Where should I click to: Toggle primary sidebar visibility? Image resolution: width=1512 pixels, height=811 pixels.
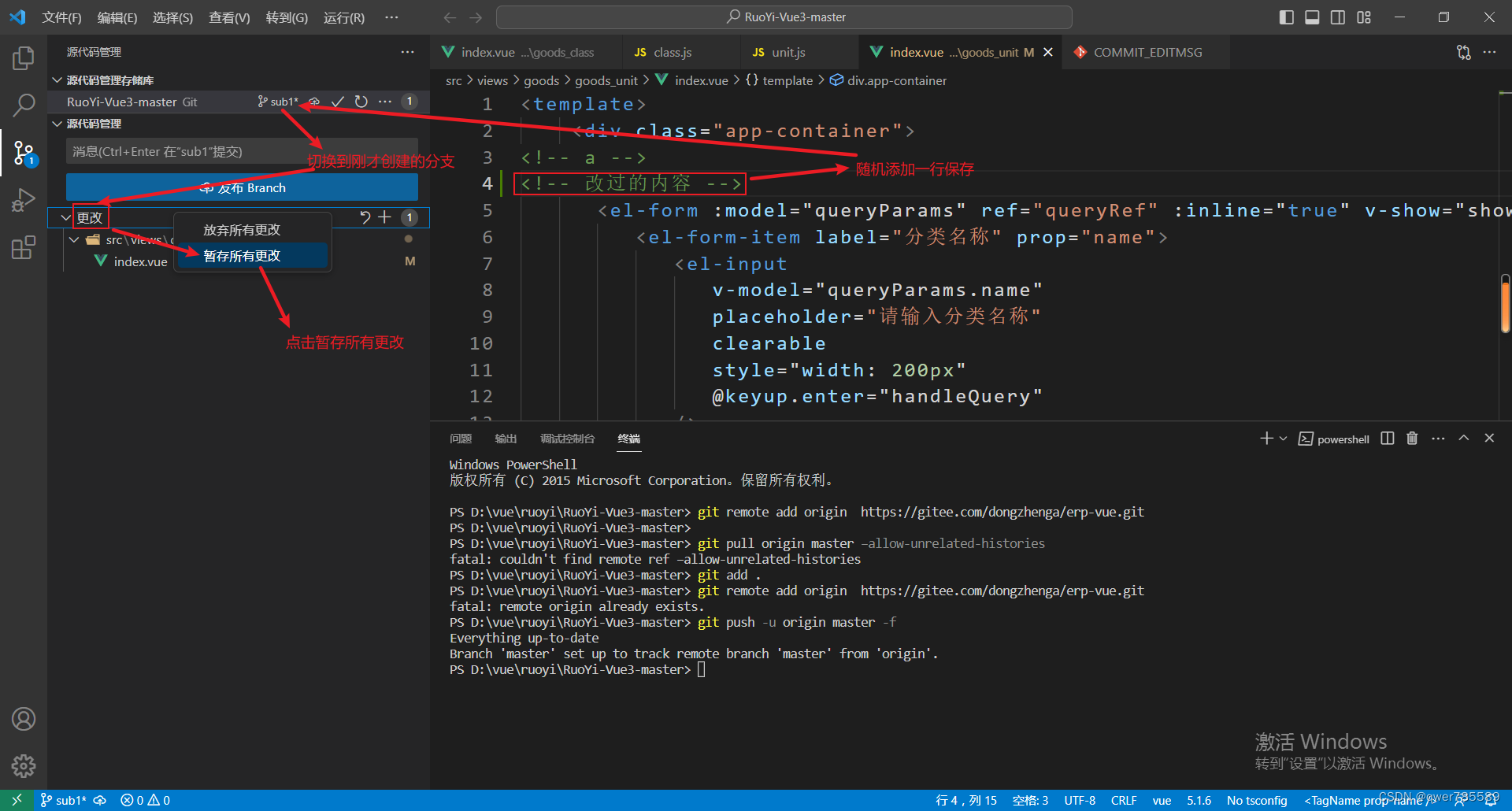[x=1287, y=17]
